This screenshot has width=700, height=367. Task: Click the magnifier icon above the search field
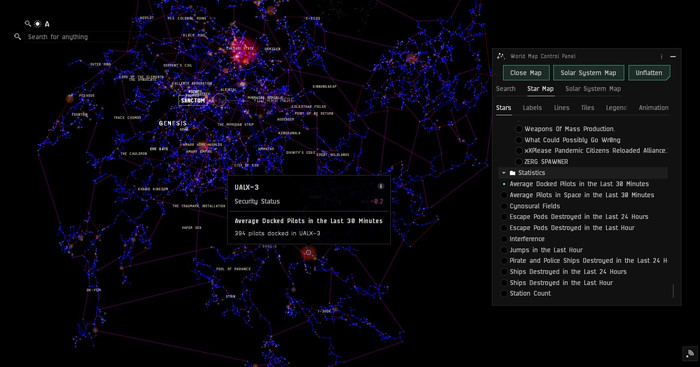coord(28,24)
